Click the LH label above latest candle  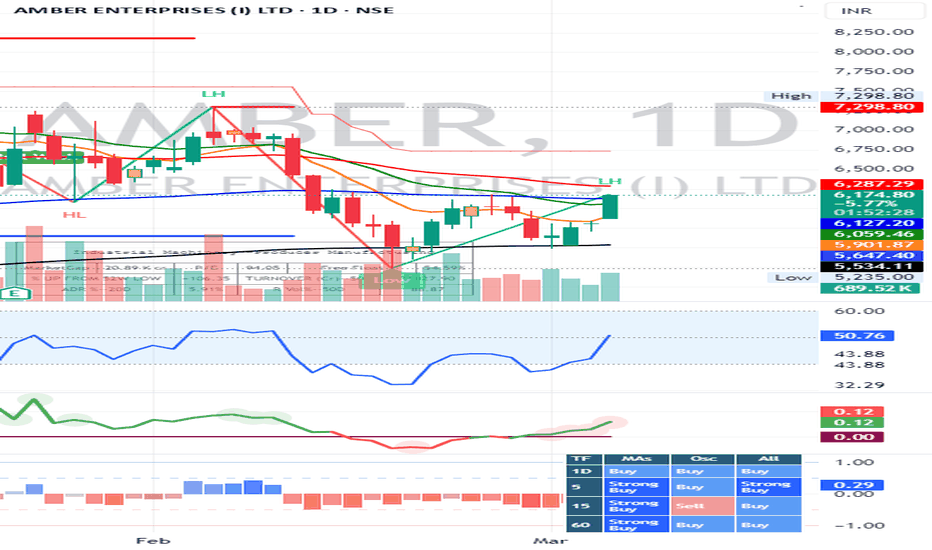pyautogui.click(x=610, y=181)
